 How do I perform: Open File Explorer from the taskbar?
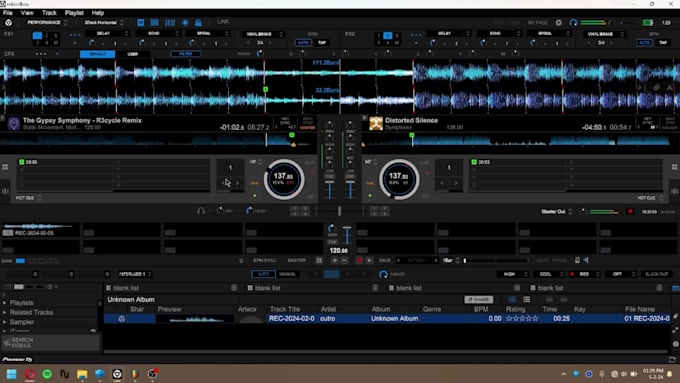82,374
